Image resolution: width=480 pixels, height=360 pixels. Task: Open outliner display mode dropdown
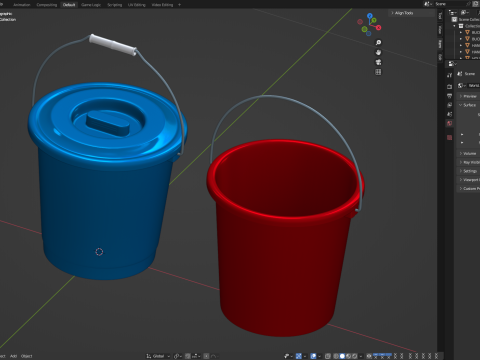453,12
